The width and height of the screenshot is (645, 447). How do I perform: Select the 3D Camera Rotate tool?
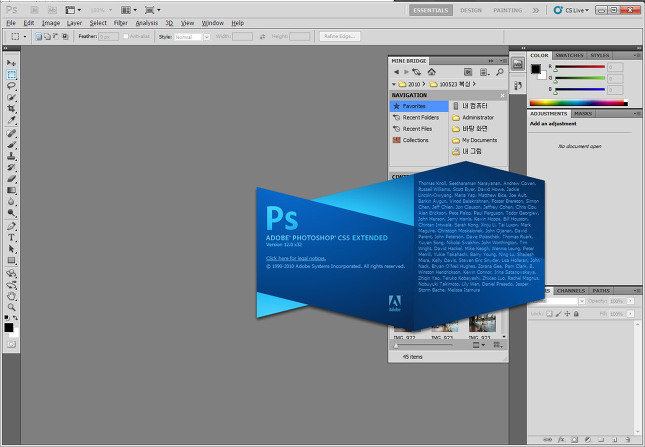point(11,285)
